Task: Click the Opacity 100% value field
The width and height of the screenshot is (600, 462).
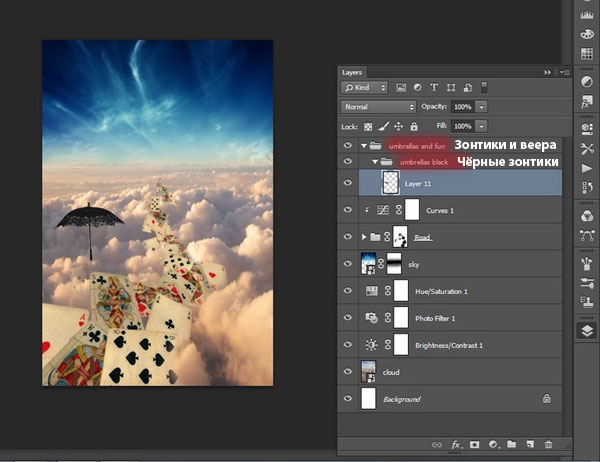Action: (x=463, y=107)
